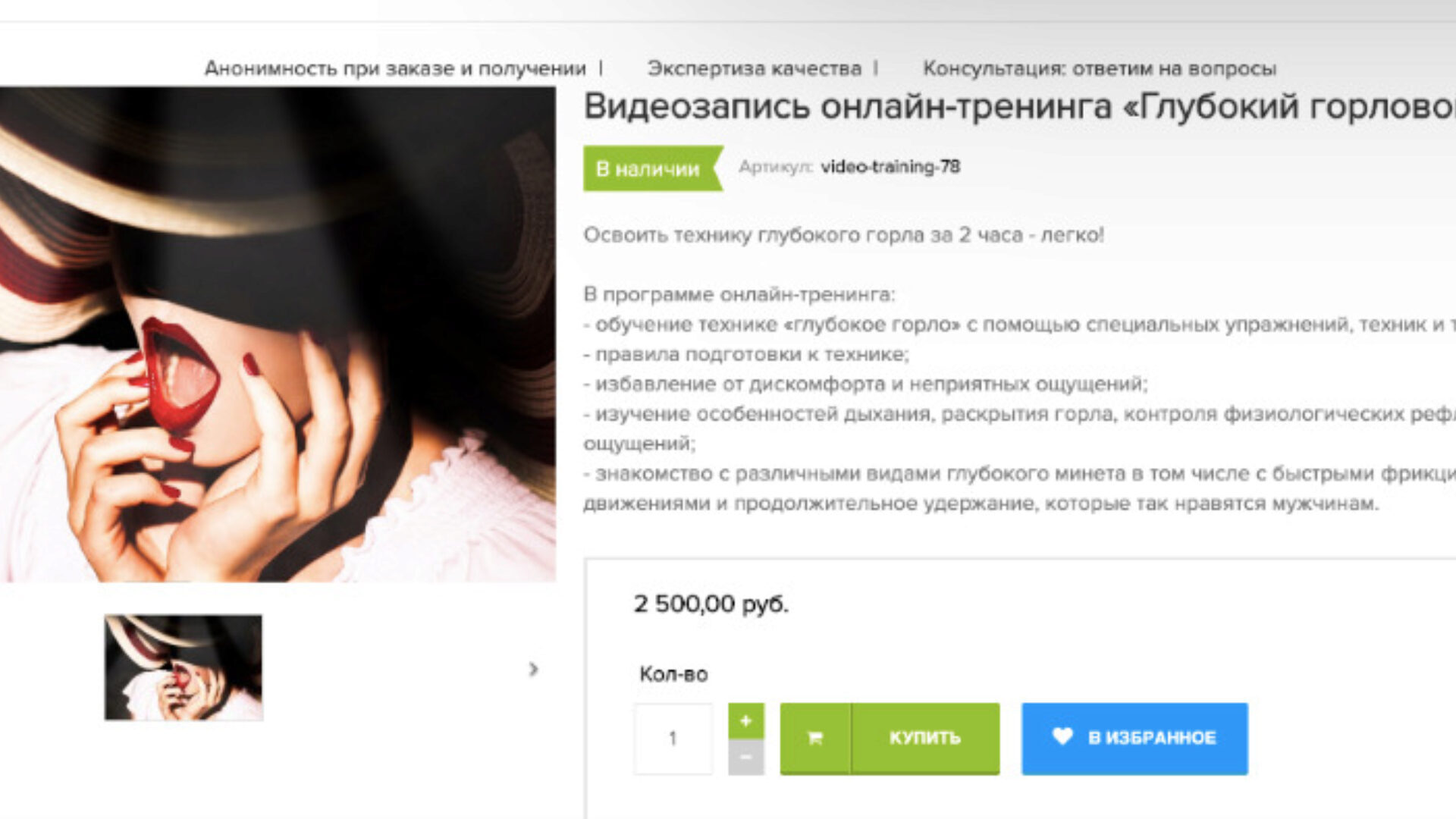Click the shopping cart icon beside Купить
1456x819 pixels.
[815, 738]
